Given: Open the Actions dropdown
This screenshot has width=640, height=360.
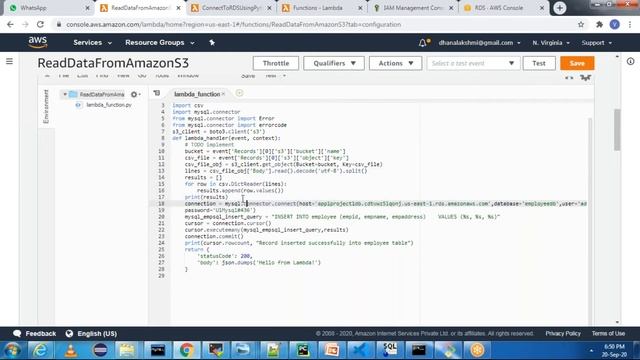Looking at the screenshot, I should (x=395, y=63).
